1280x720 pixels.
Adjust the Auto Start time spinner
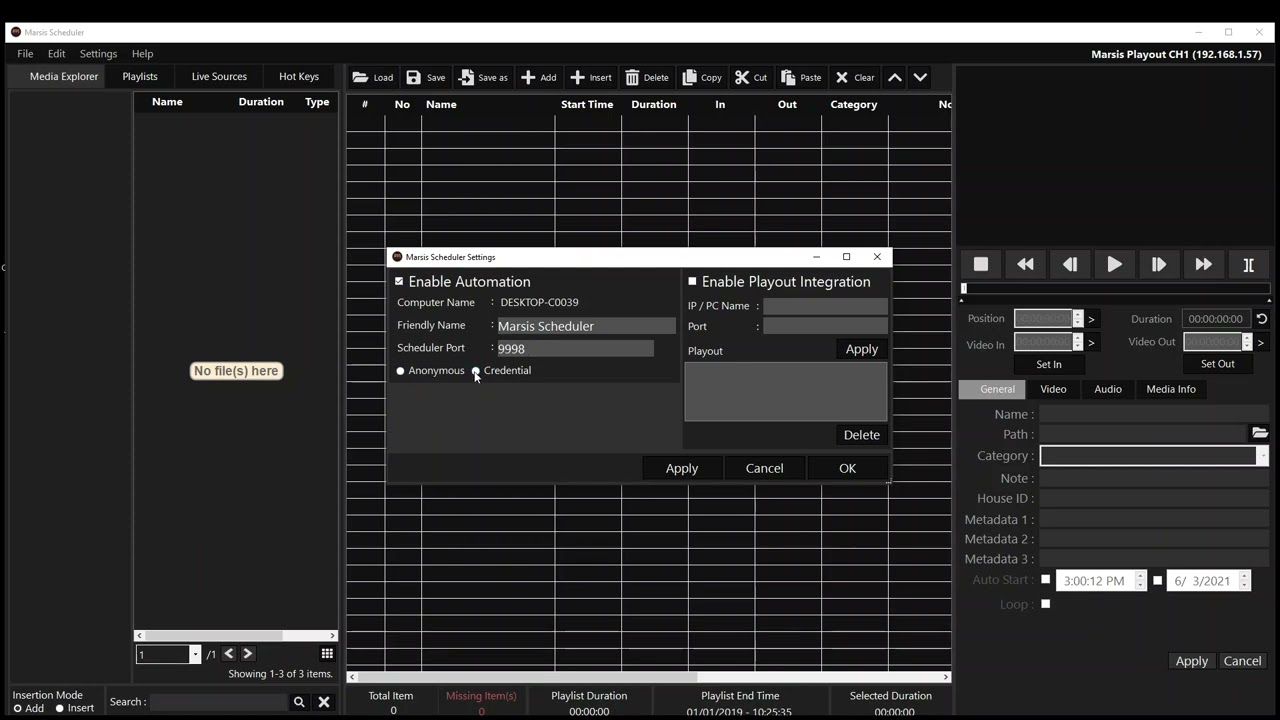[1140, 580]
